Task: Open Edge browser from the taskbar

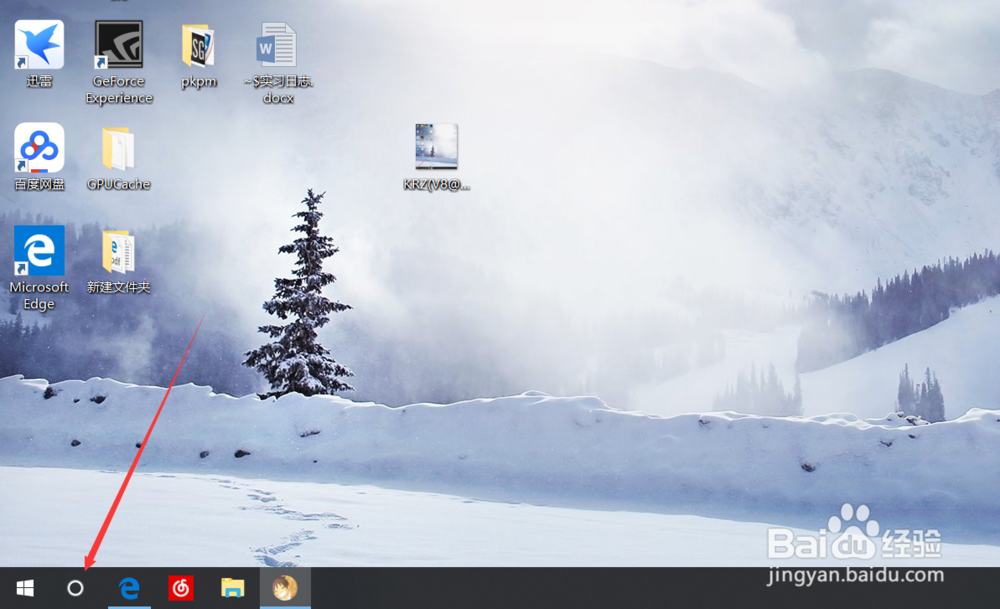Action: coord(129,588)
